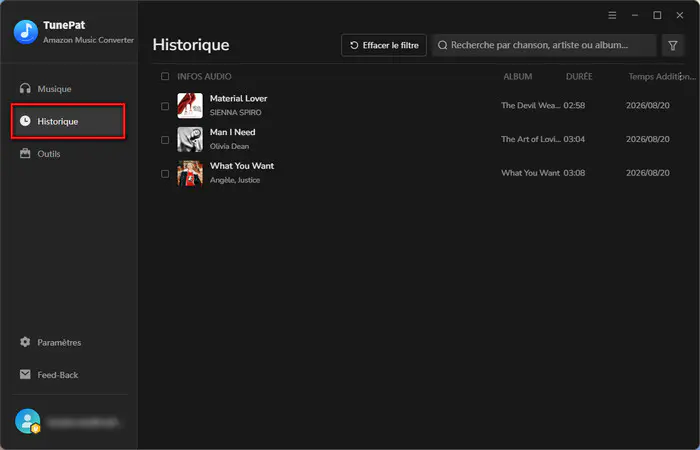Click duration 02:58
700x450 pixels.
click(x=574, y=105)
